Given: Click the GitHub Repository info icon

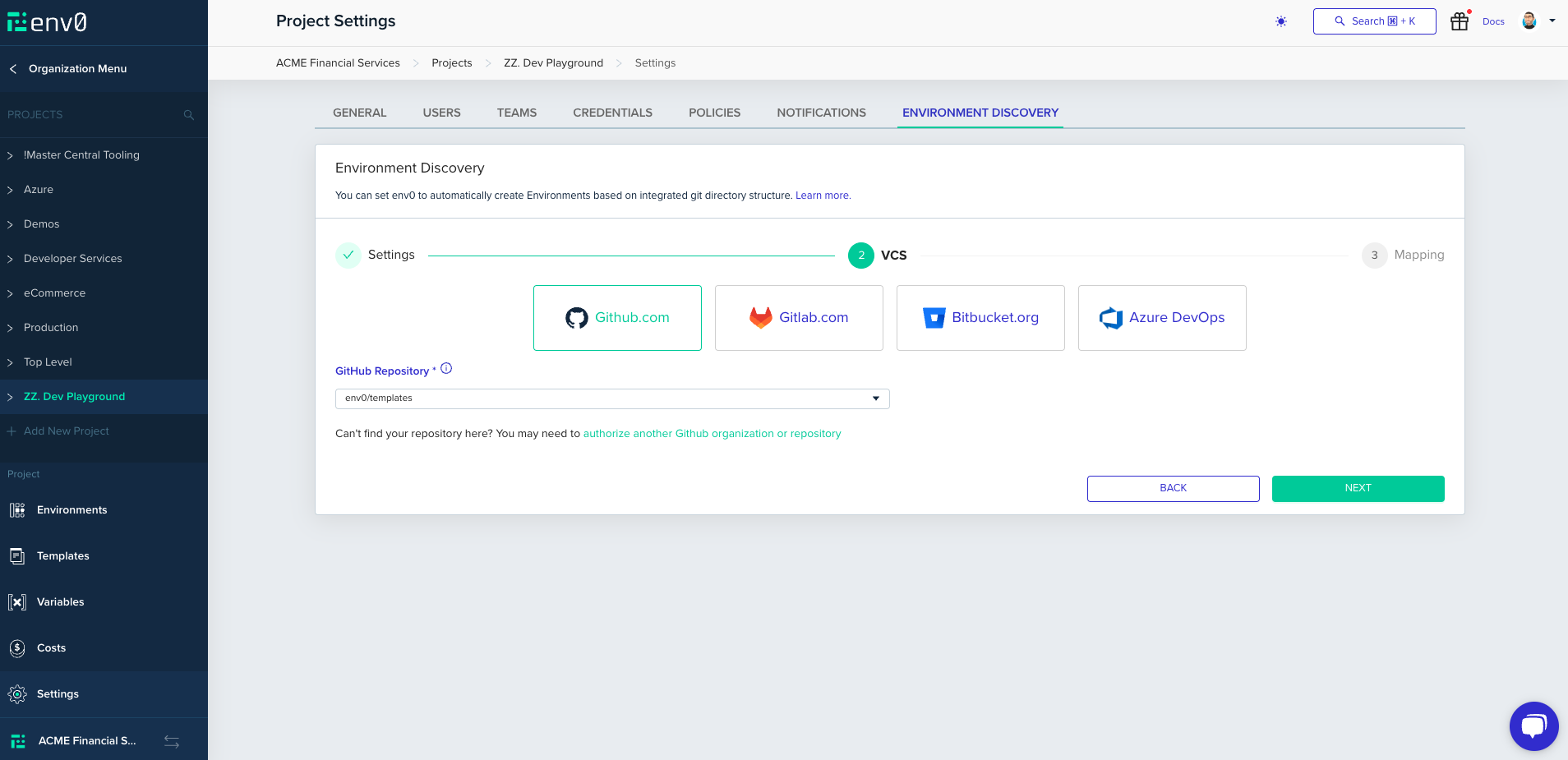Looking at the screenshot, I should coord(446,369).
